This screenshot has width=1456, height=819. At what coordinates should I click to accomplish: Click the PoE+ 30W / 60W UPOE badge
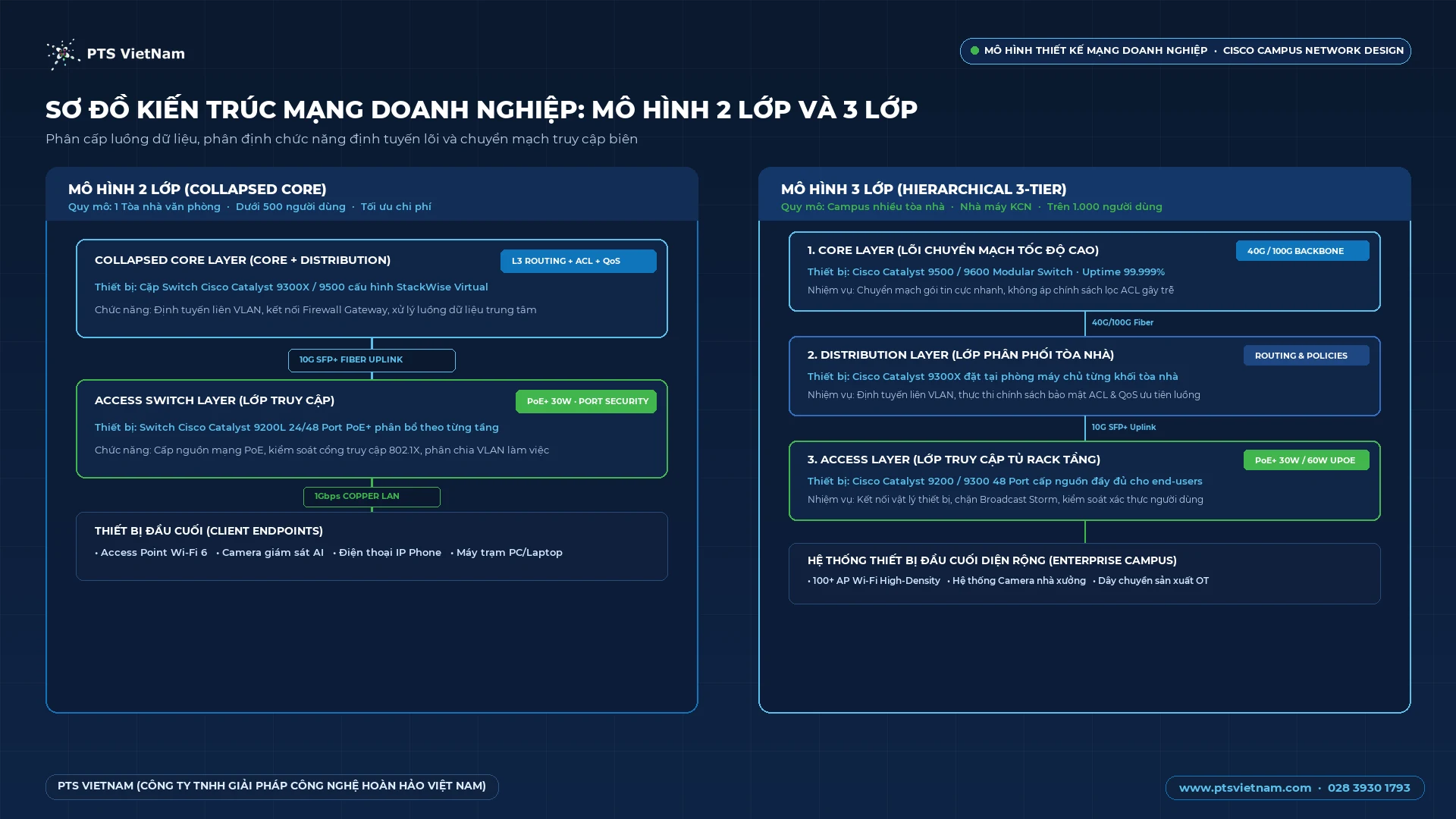tap(1306, 460)
